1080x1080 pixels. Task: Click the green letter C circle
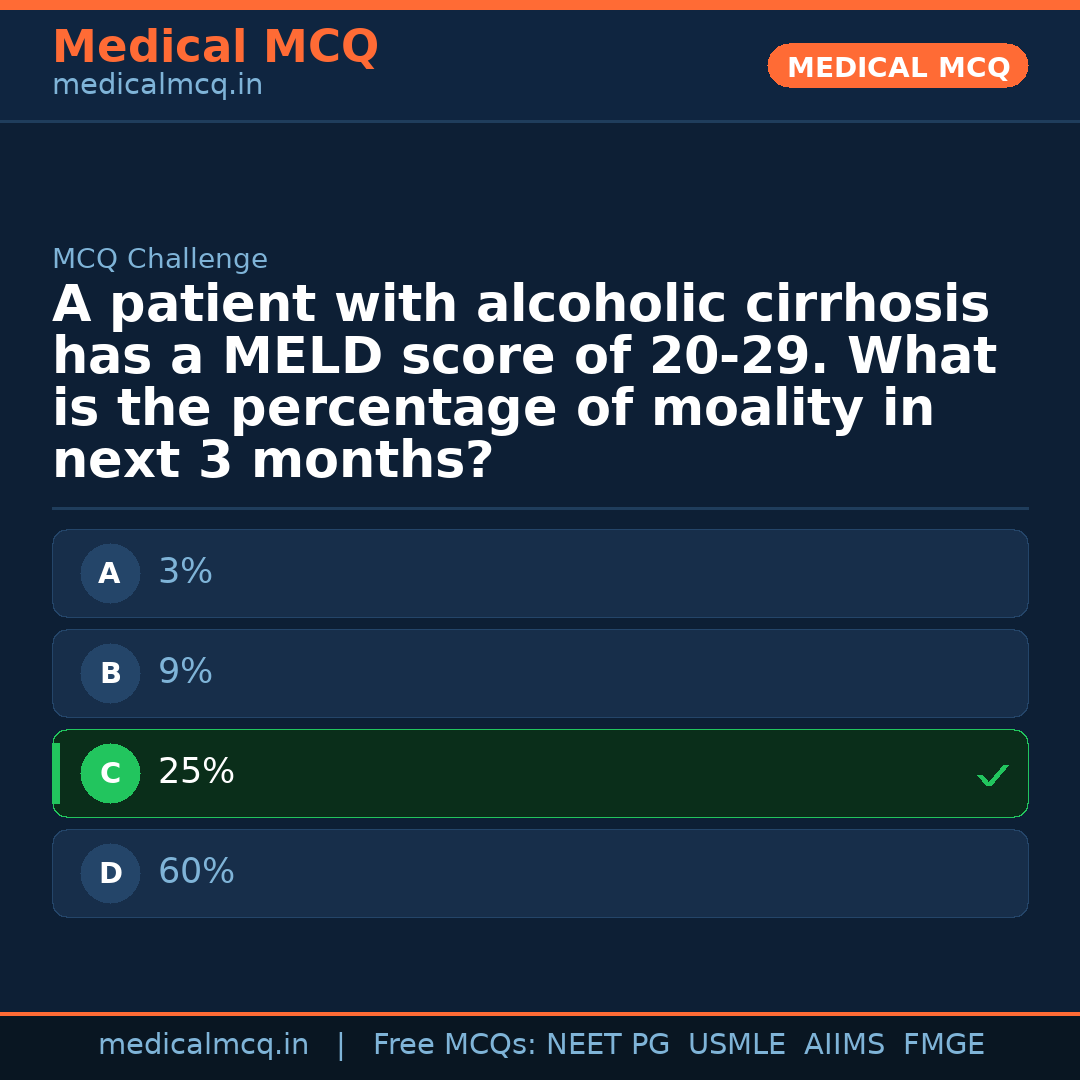[x=110, y=774]
